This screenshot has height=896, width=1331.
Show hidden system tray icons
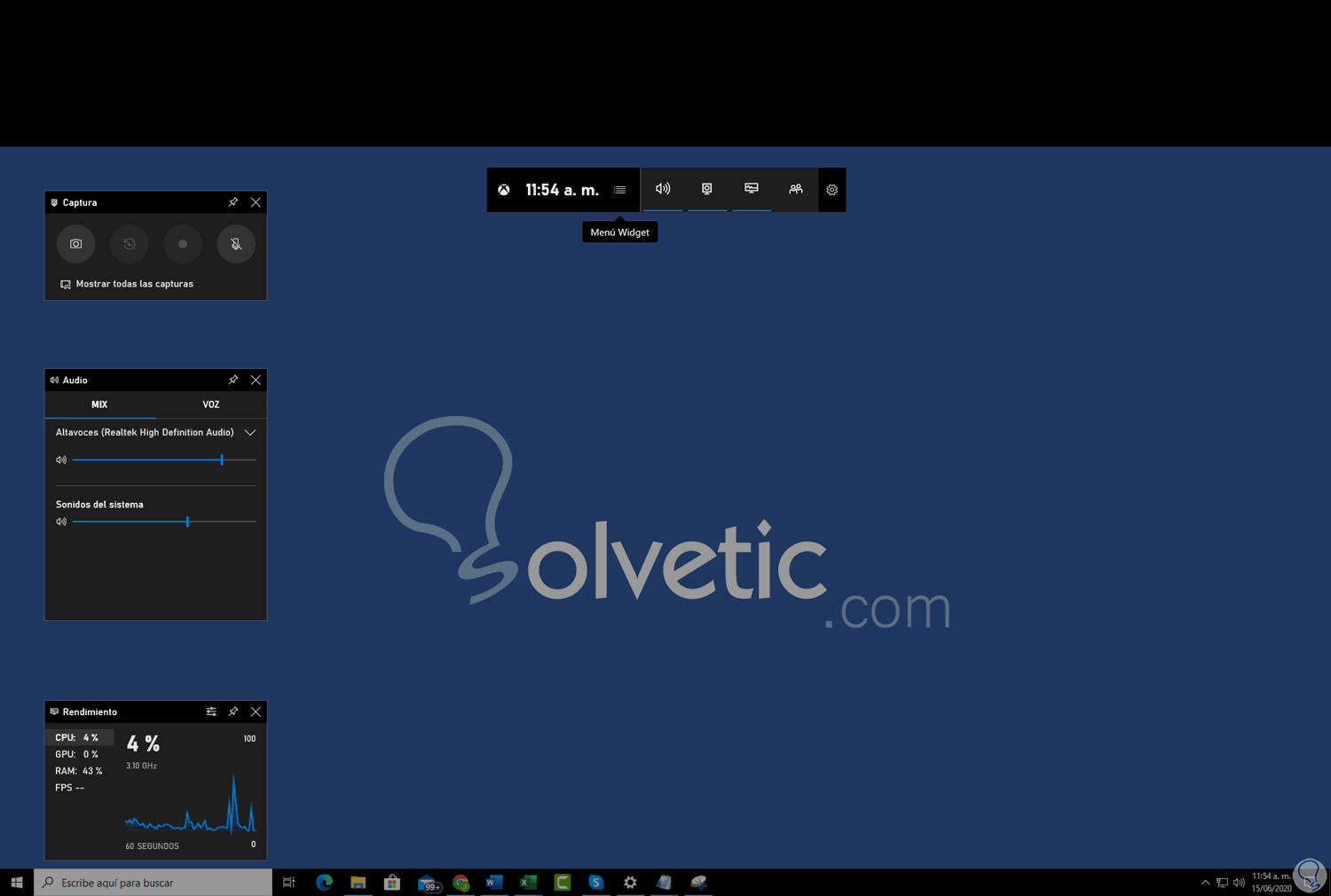click(1205, 883)
